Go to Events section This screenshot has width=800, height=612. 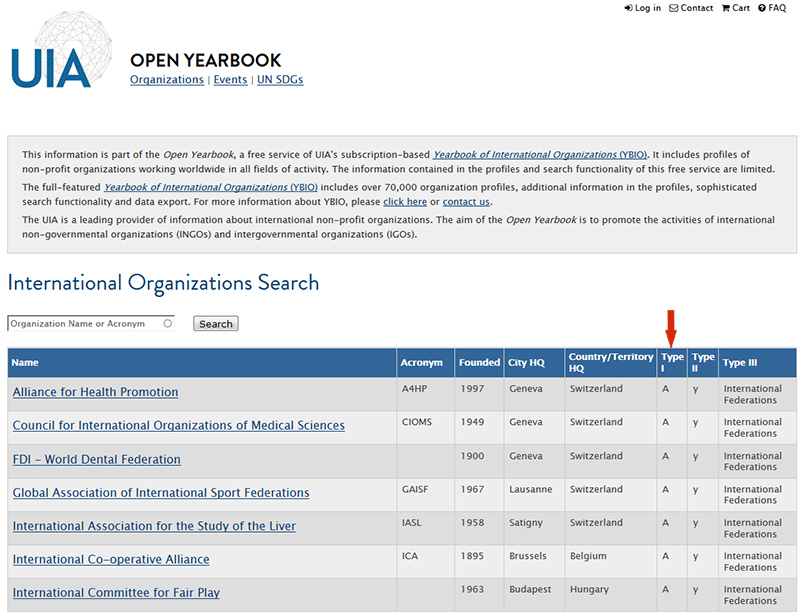click(x=230, y=80)
